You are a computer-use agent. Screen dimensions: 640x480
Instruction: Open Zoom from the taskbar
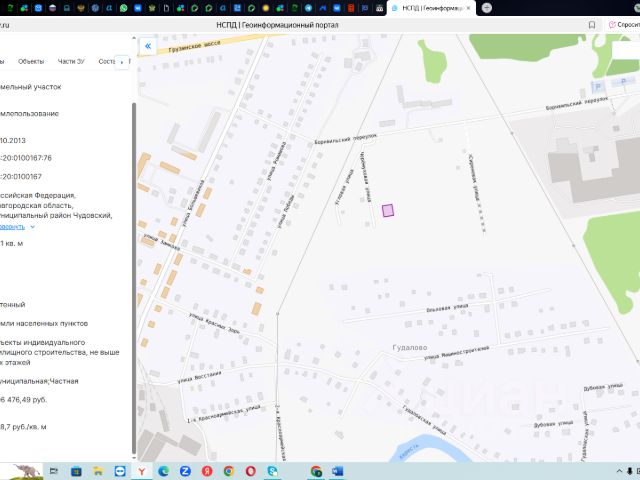(185, 471)
